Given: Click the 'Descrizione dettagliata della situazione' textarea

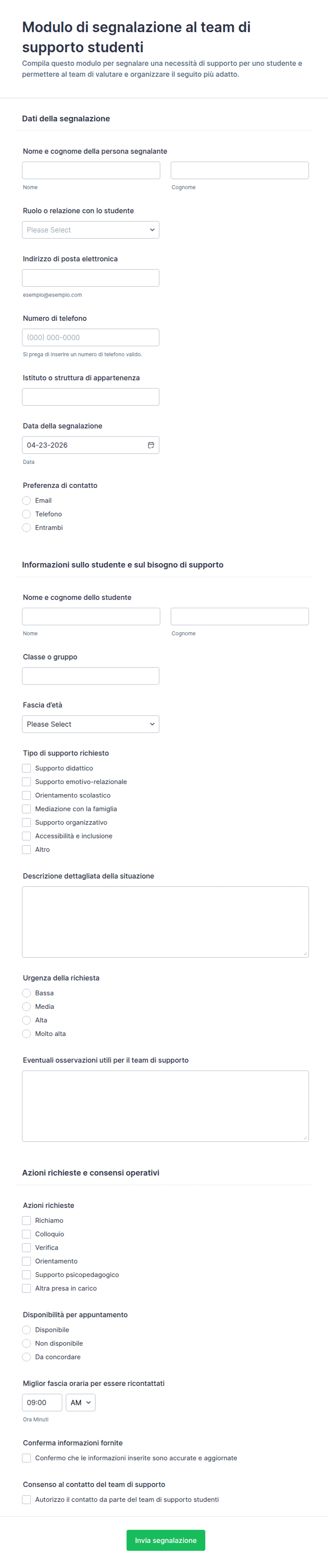Looking at the screenshot, I should (165, 921).
